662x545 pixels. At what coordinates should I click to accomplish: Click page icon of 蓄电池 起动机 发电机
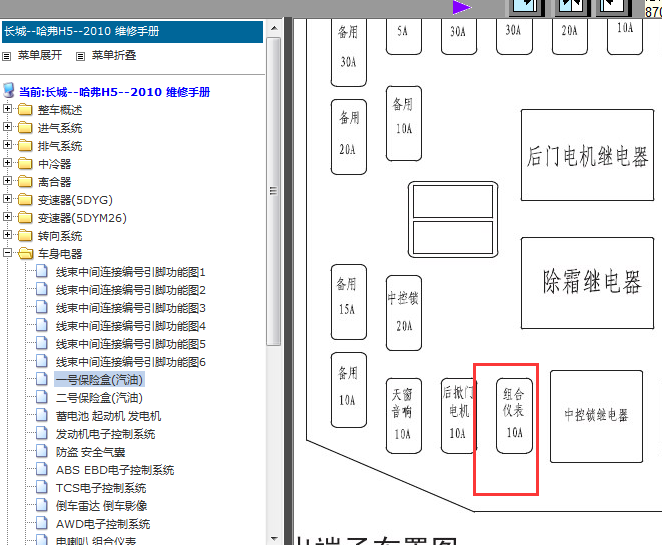pyautogui.click(x=41, y=415)
